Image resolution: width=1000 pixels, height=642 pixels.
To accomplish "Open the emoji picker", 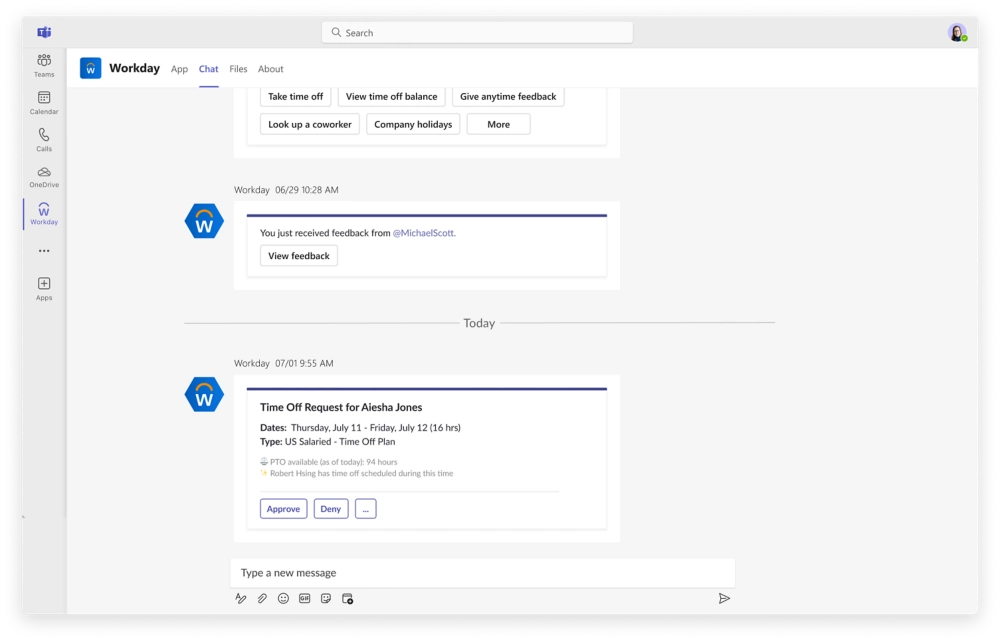I will tap(283, 598).
